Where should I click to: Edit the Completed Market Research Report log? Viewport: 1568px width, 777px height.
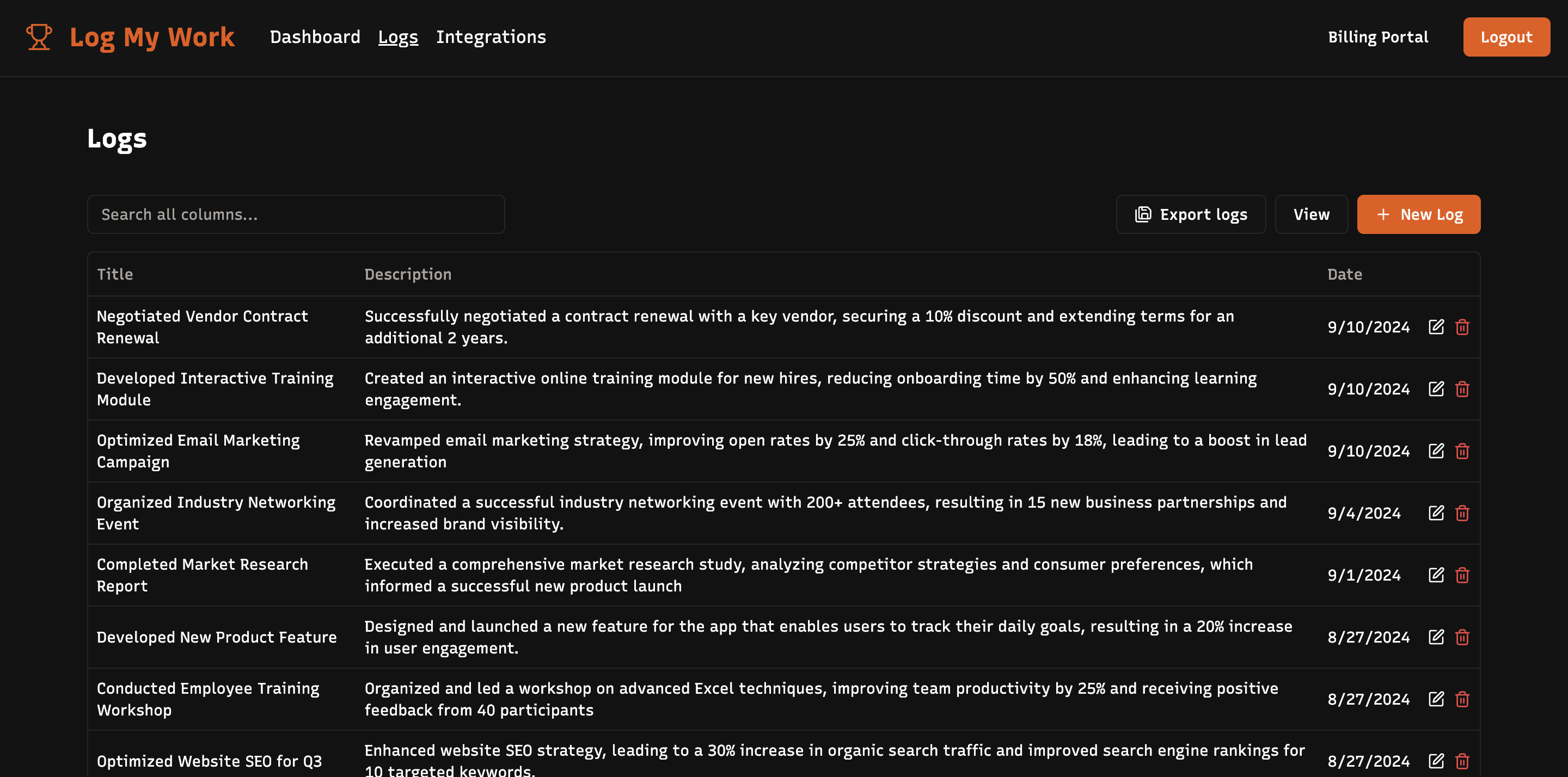(x=1436, y=575)
